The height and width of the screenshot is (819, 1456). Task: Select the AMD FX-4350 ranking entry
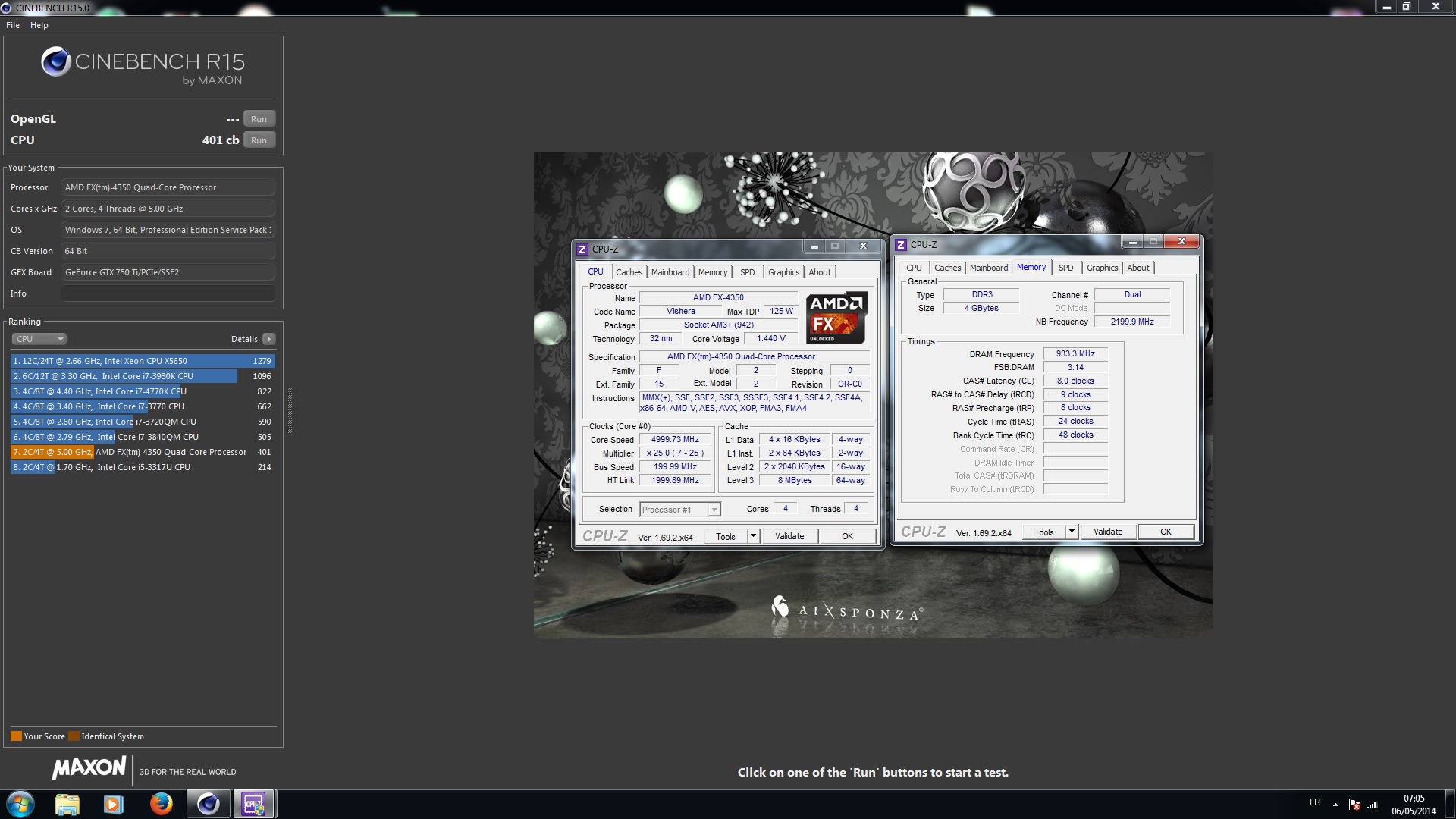[143, 452]
